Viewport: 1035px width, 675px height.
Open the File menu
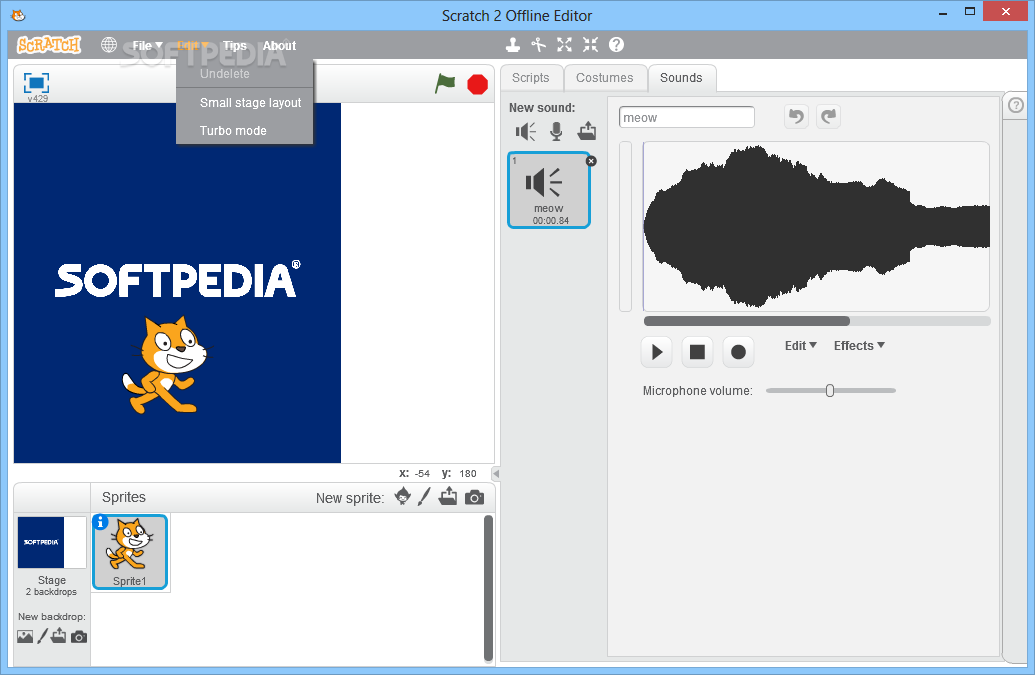147,46
